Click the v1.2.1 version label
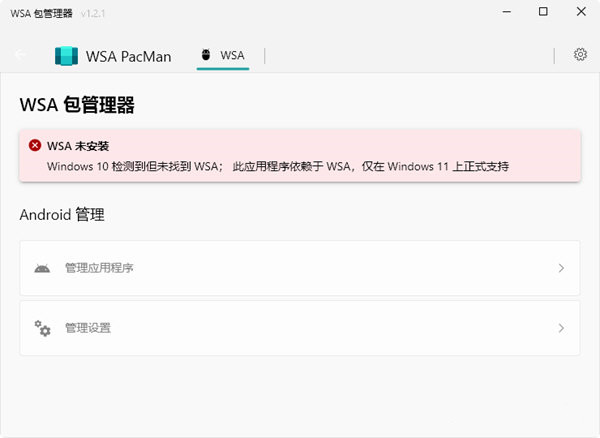600x438 pixels. (93, 14)
